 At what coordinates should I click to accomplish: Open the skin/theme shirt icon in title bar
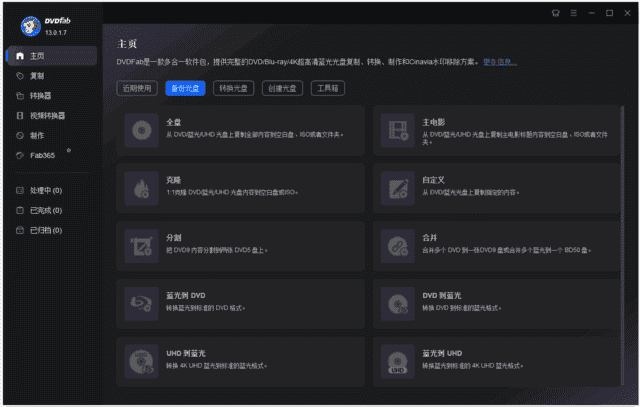pos(557,13)
